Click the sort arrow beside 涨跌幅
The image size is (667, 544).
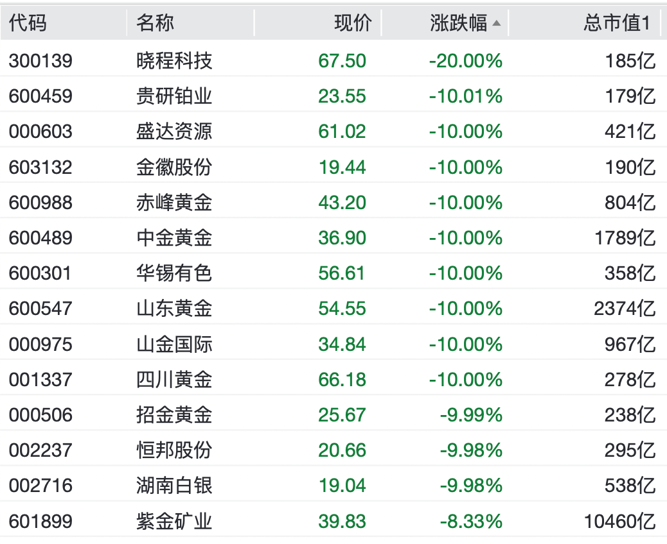click(x=497, y=23)
